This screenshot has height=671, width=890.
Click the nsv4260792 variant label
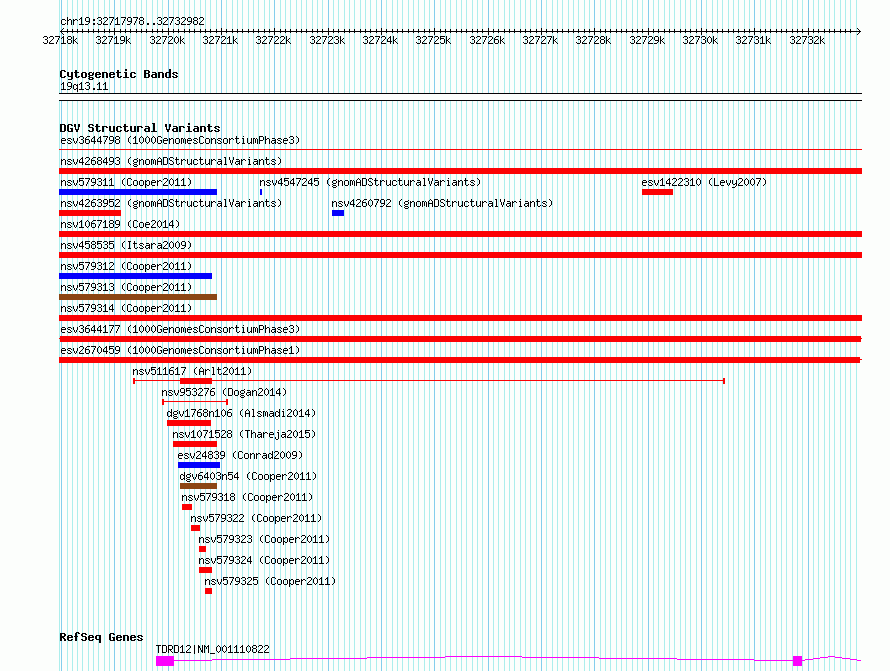coord(442,203)
